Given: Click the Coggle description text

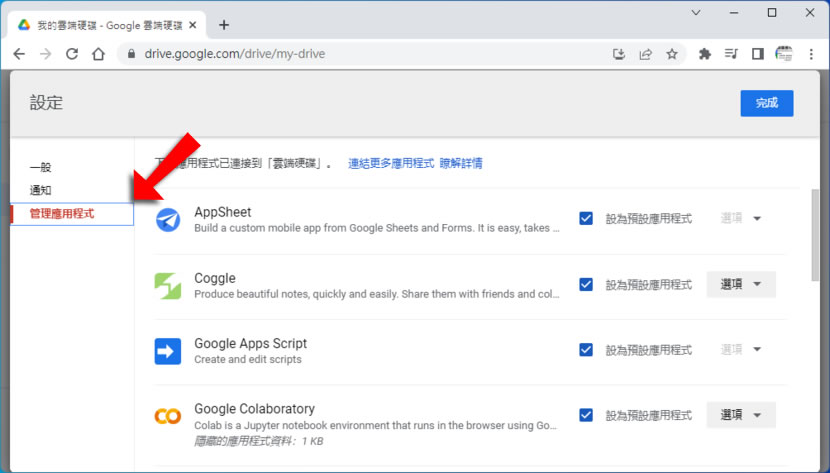Looking at the screenshot, I should pos(376,294).
